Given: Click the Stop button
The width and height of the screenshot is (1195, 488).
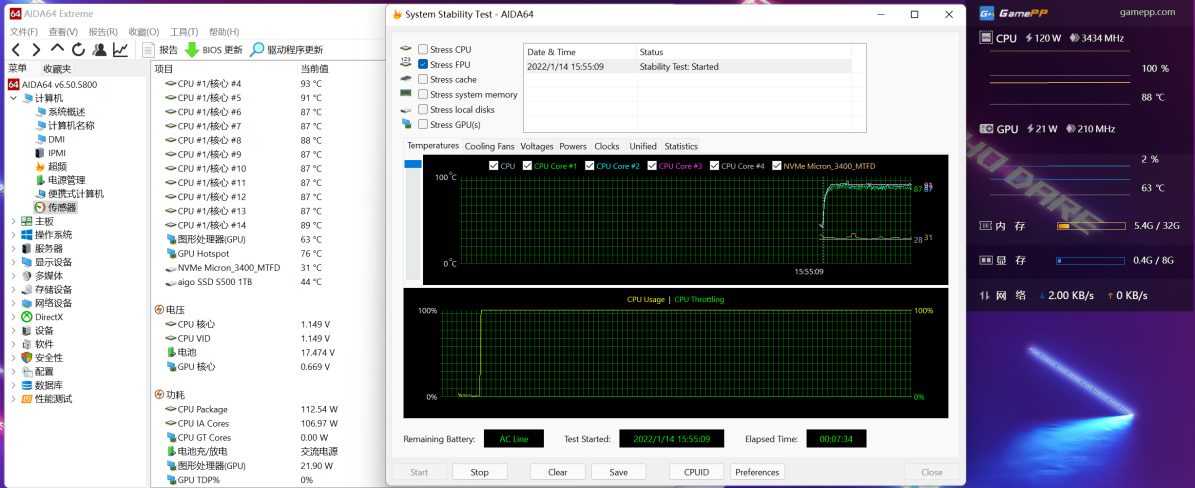Looking at the screenshot, I should click(479, 472).
